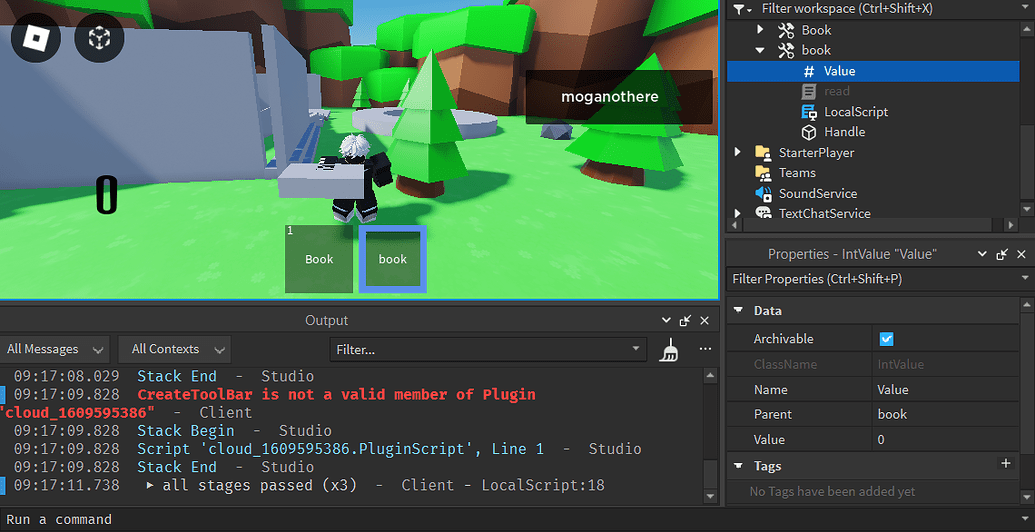Select the Teams service
Image resolution: width=1035 pixels, height=532 pixels.
point(797,173)
